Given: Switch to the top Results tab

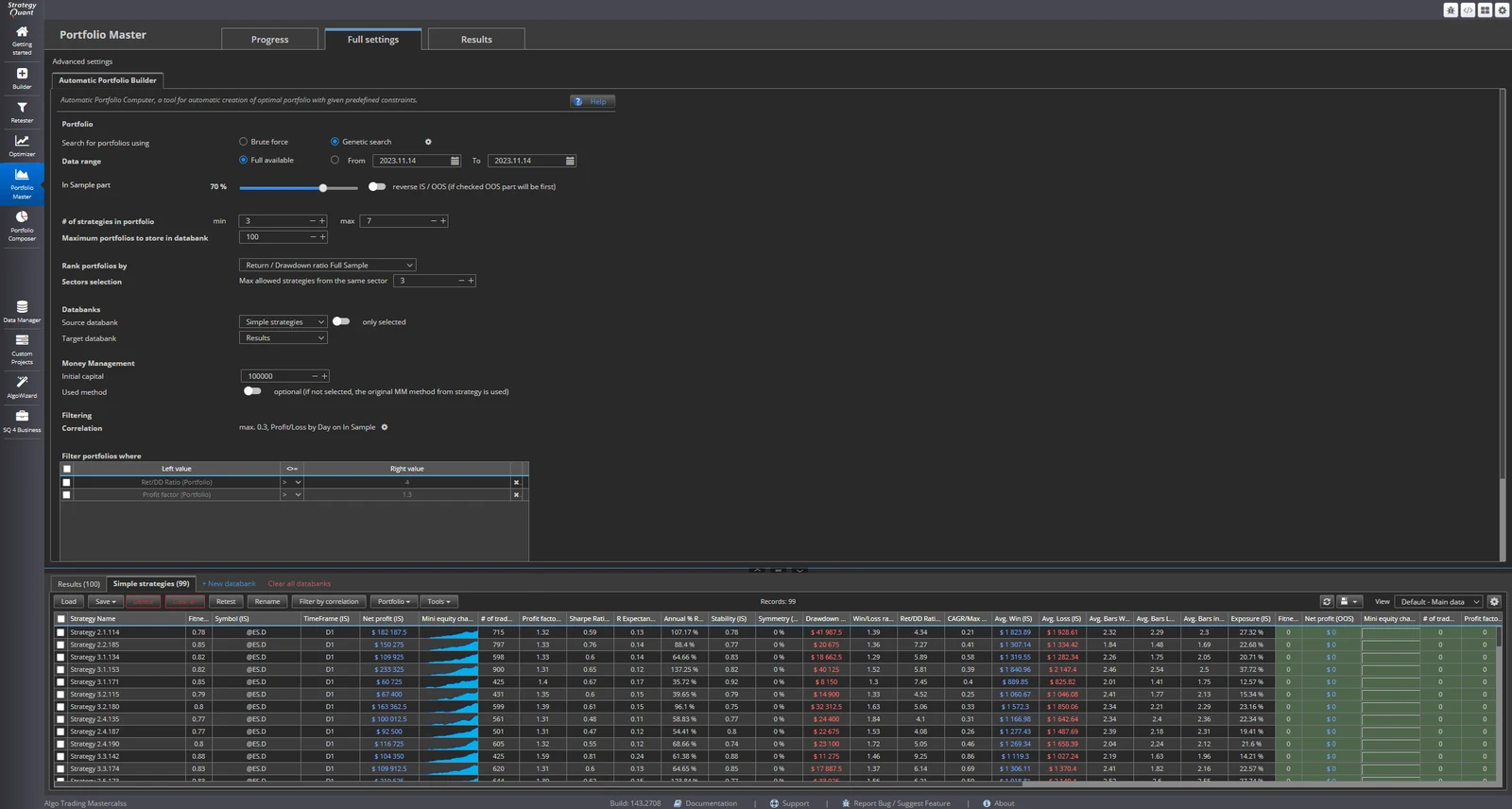Looking at the screenshot, I should click(476, 39).
